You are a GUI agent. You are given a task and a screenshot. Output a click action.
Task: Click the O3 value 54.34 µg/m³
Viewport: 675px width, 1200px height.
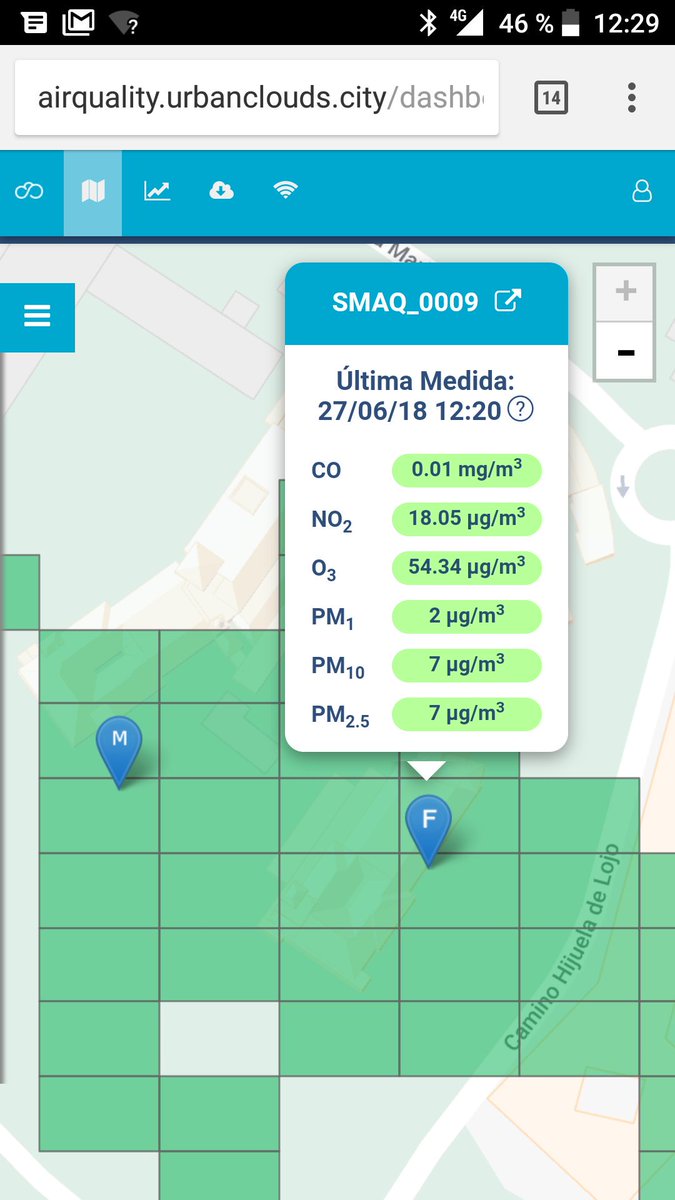466,567
